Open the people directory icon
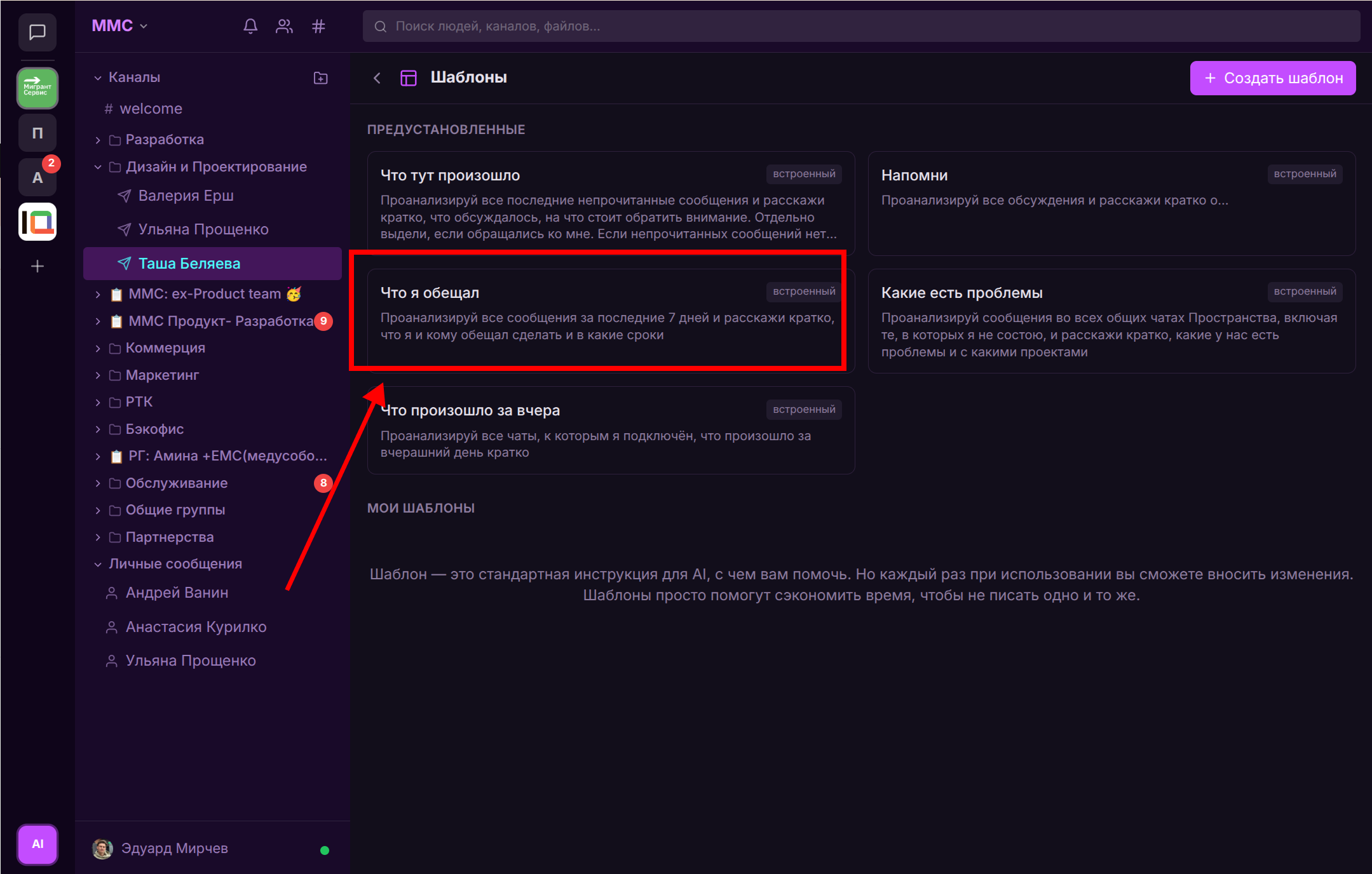Viewport: 1372px width, 874px height. pyautogui.click(x=284, y=26)
